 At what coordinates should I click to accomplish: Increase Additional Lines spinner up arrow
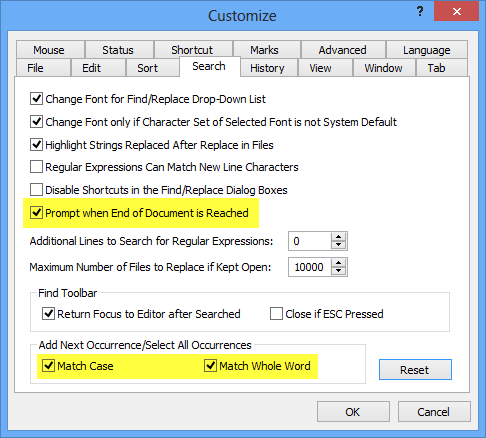click(339, 237)
